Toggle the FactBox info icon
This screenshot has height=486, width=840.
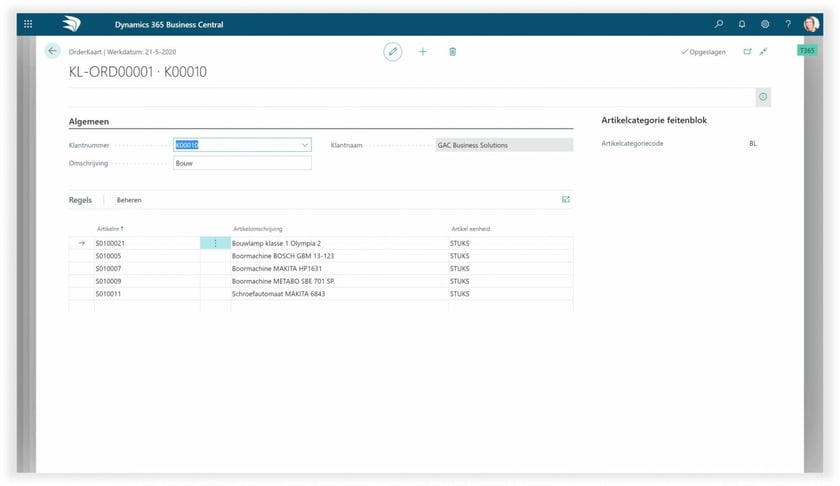pyautogui.click(x=763, y=97)
